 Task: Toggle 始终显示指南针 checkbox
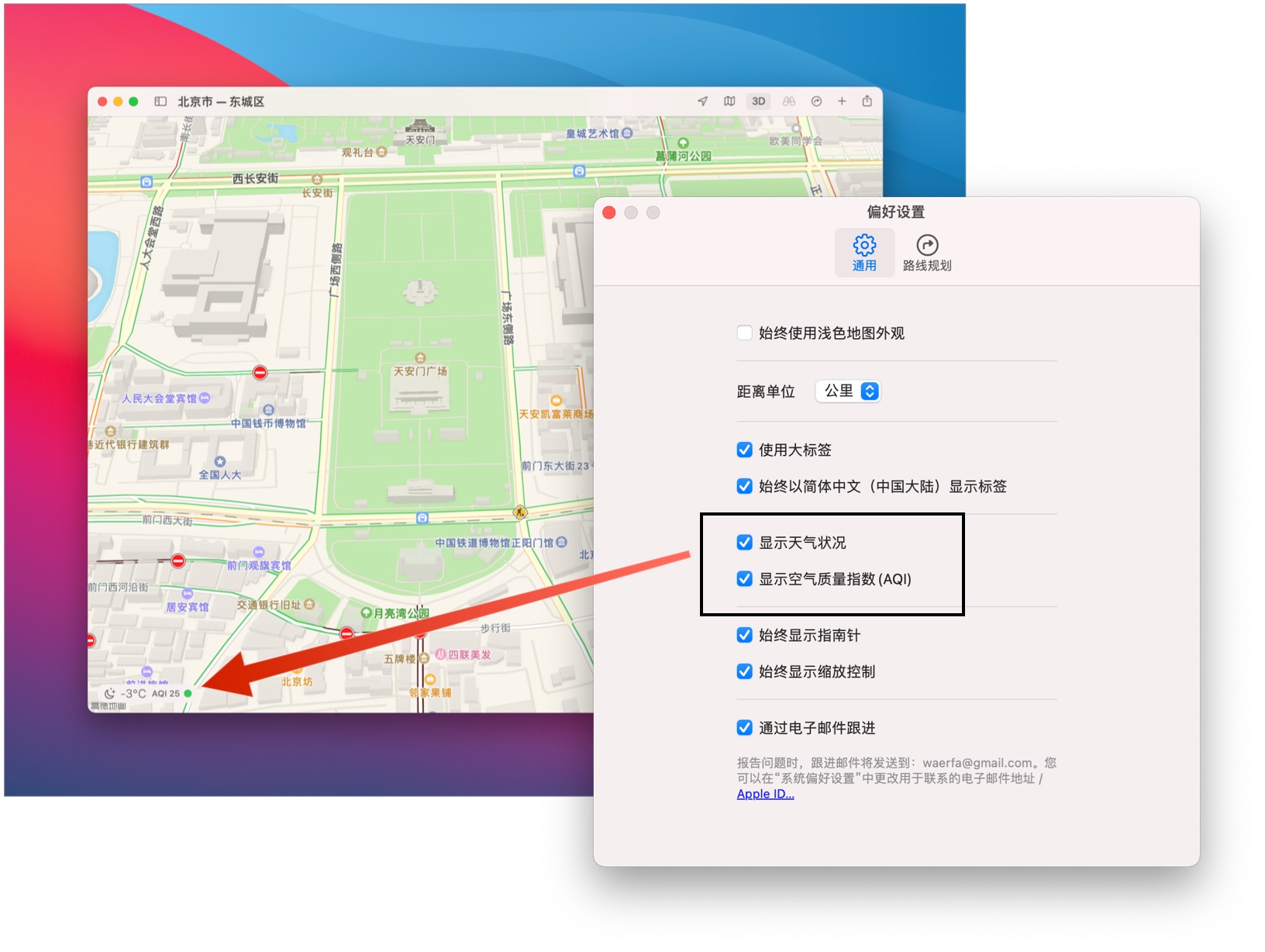(x=744, y=636)
